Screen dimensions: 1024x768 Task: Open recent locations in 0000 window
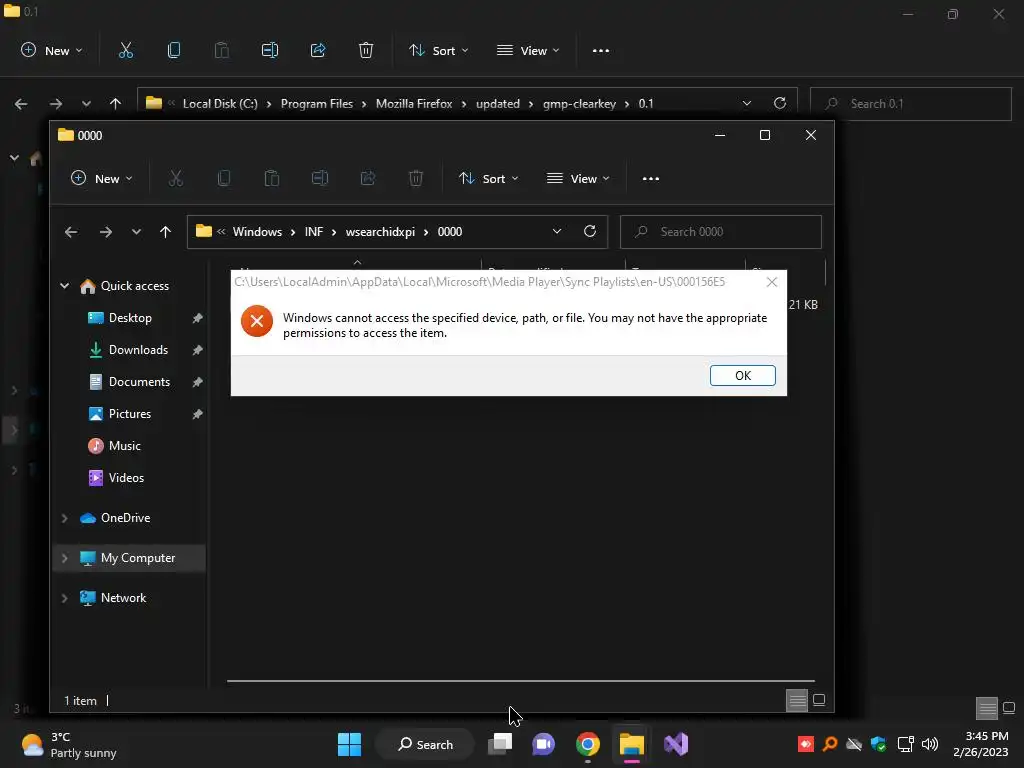click(136, 232)
